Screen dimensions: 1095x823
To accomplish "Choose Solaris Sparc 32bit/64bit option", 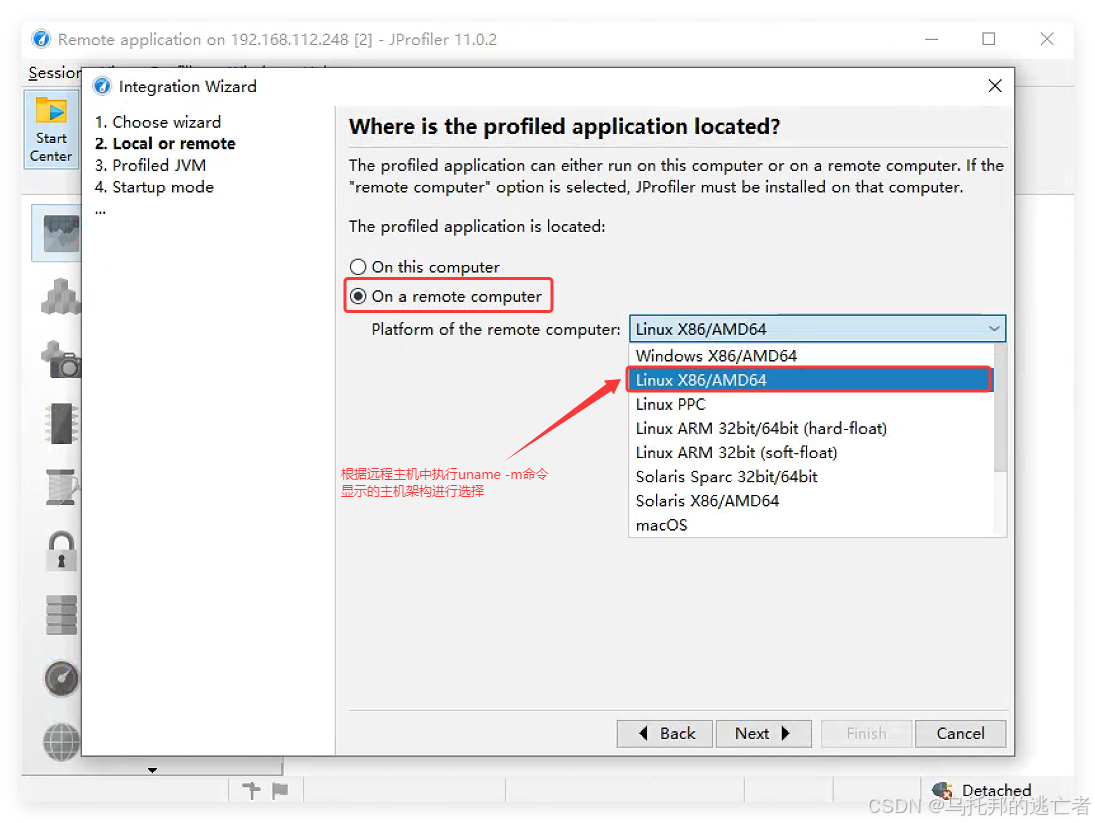I will click(x=810, y=477).
